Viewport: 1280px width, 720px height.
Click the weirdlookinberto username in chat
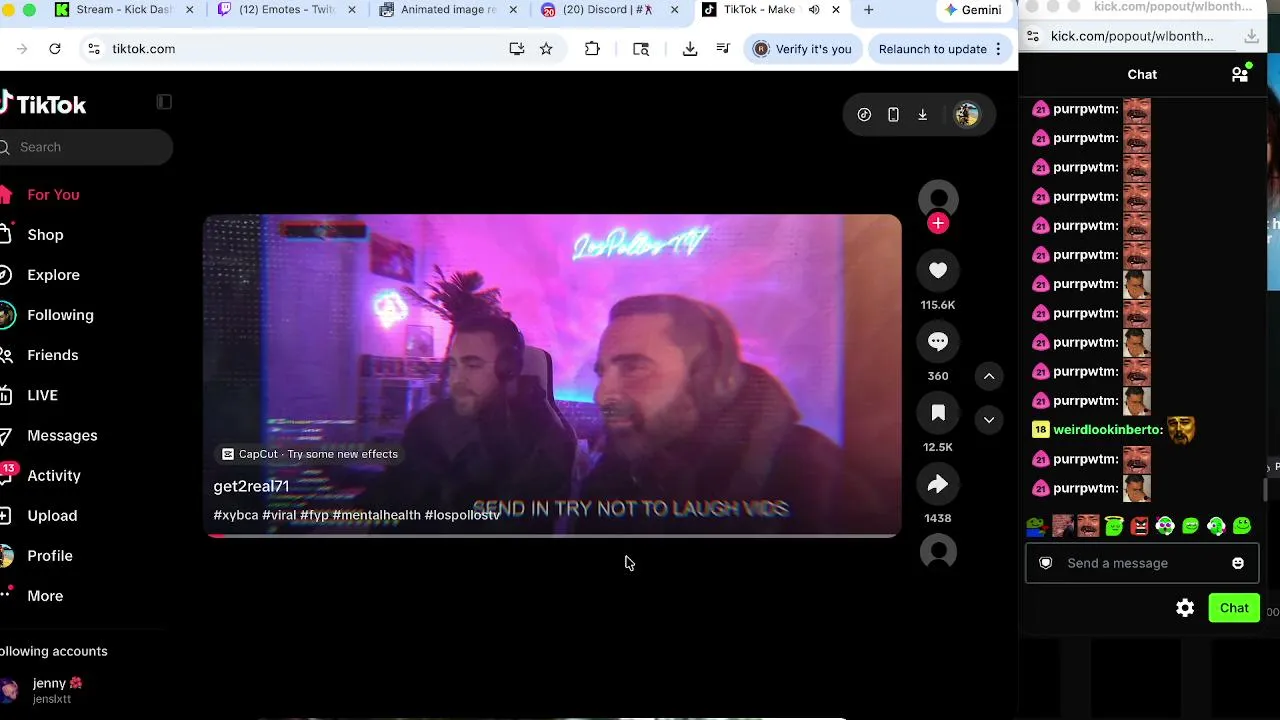click(x=1108, y=430)
